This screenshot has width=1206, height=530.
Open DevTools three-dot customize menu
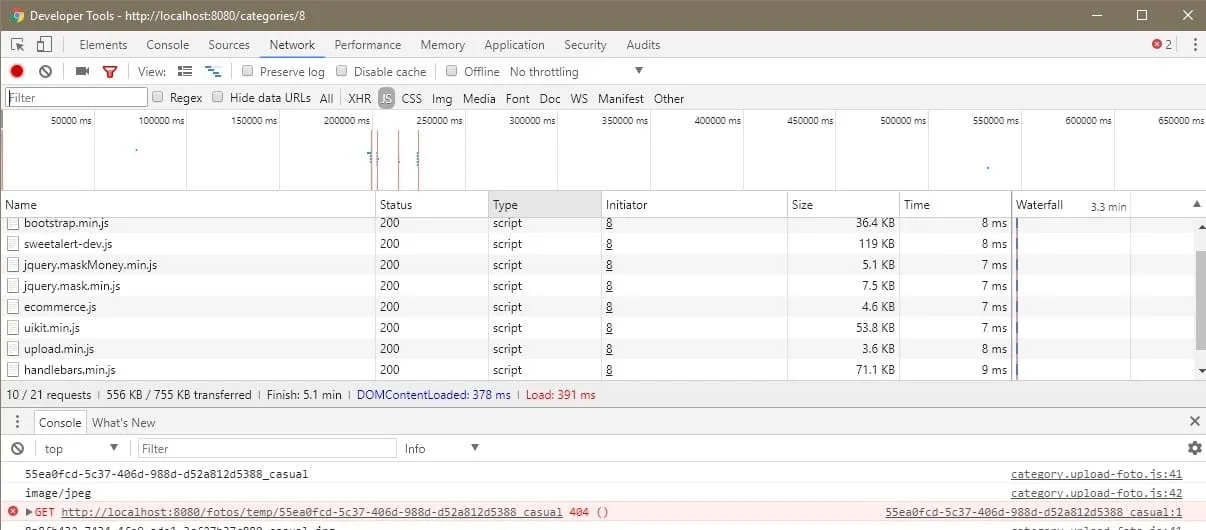(1194, 45)
